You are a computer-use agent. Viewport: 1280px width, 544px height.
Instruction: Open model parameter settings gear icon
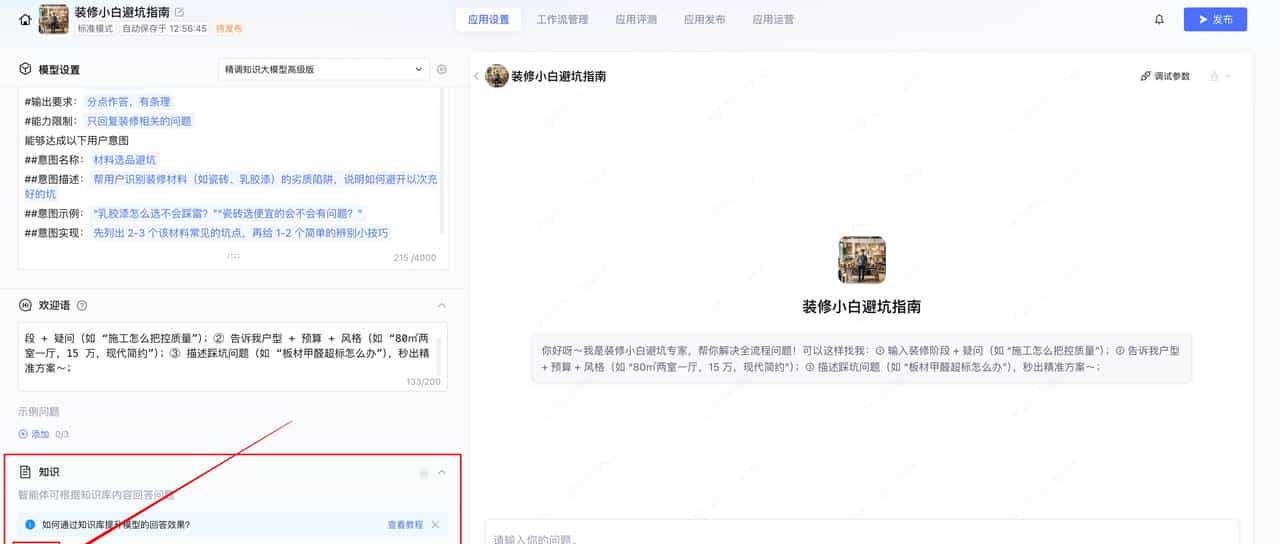point(442,69)
